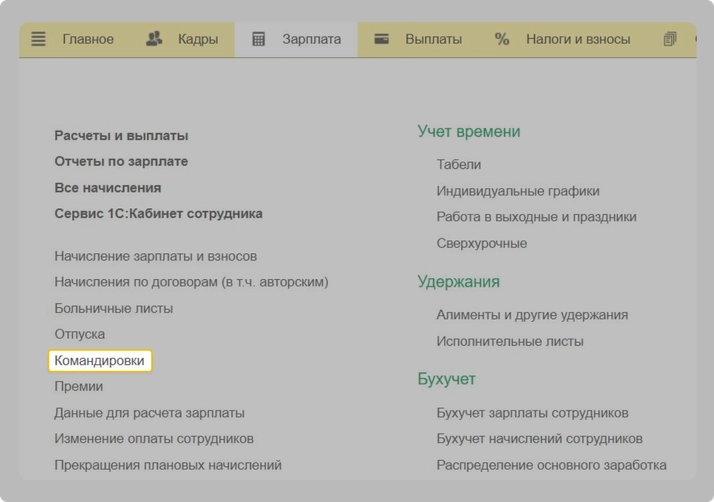Switch to the Кадры section

coord(198,39)
